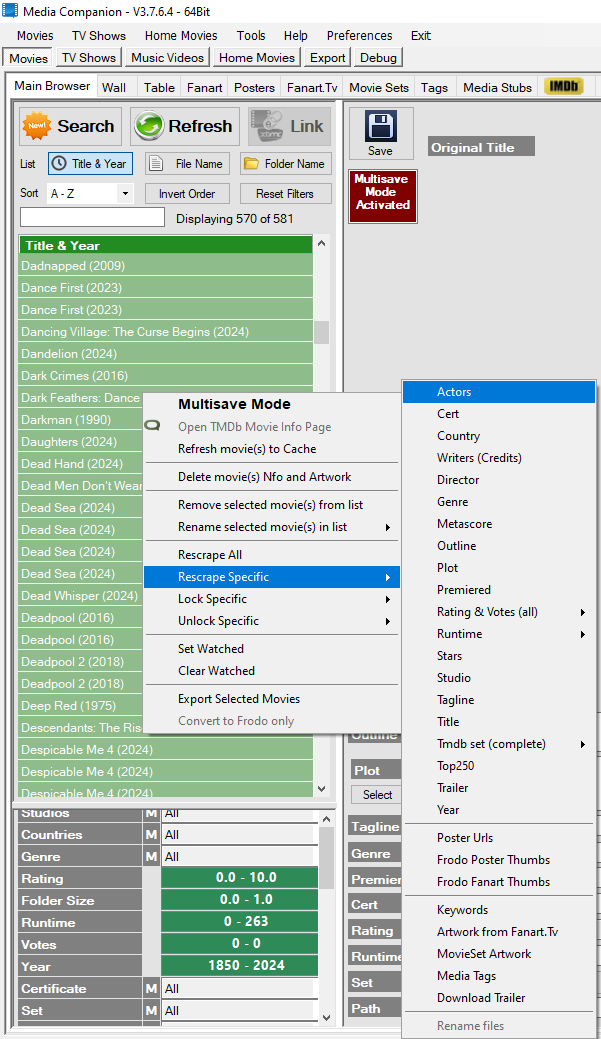Expand the Runtime submenu
The image size is (601, 1039).
[498, 633]
